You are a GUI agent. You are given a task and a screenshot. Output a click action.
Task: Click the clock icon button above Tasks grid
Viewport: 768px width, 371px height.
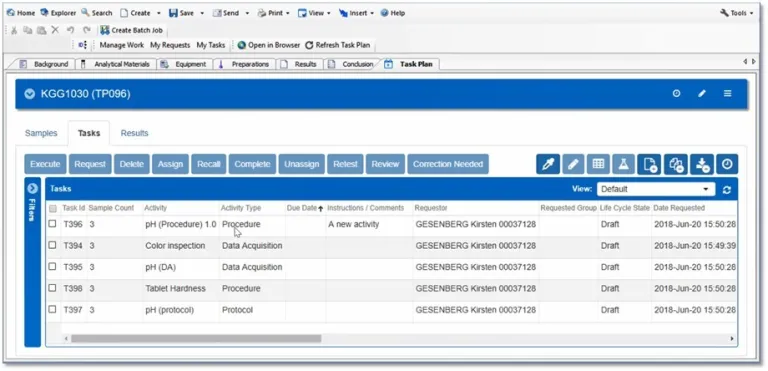click(727, 164)
